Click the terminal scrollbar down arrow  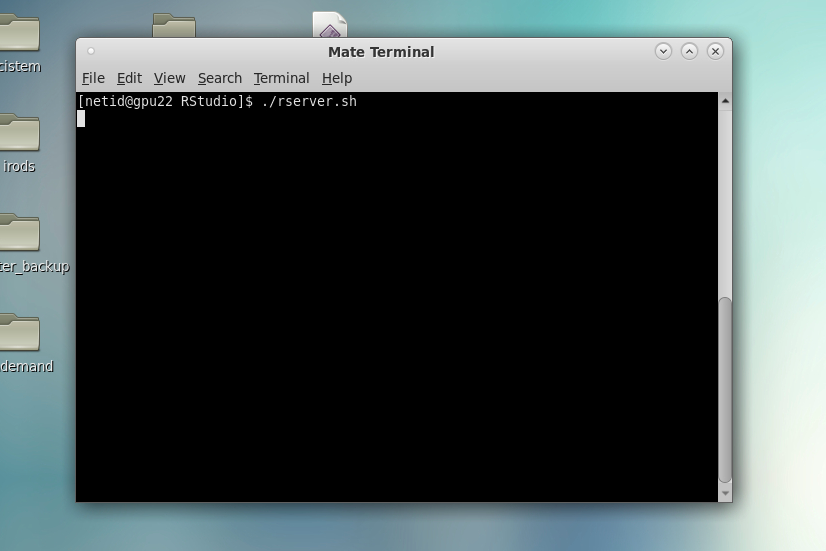tap(725, 493)
